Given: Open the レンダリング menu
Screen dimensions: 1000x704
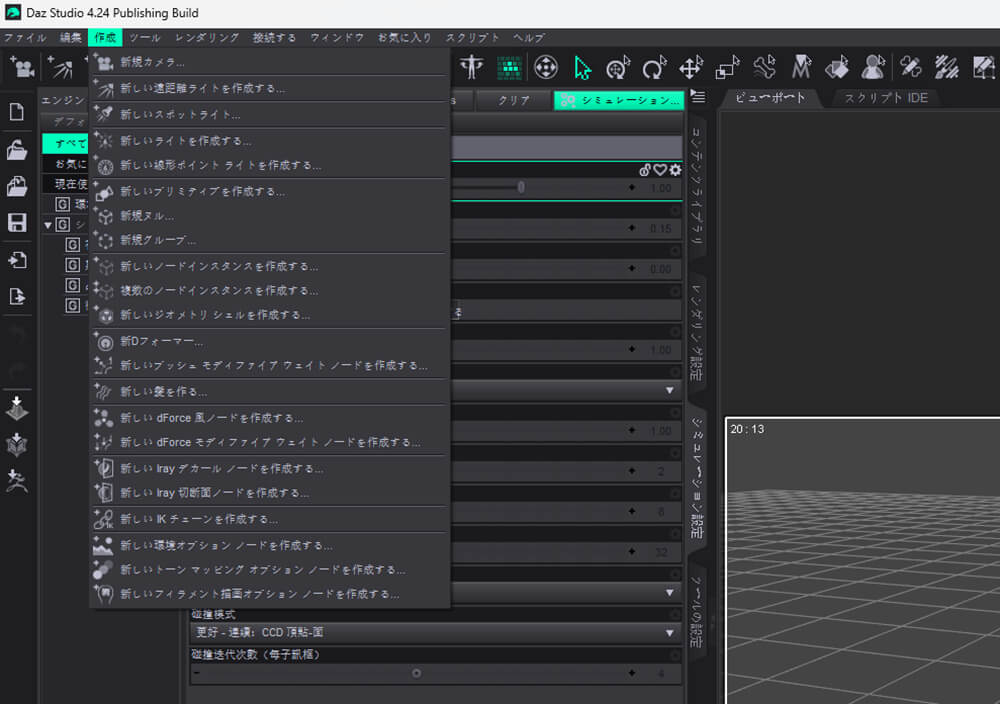Looking at the screenshot, I should (207, 38).
